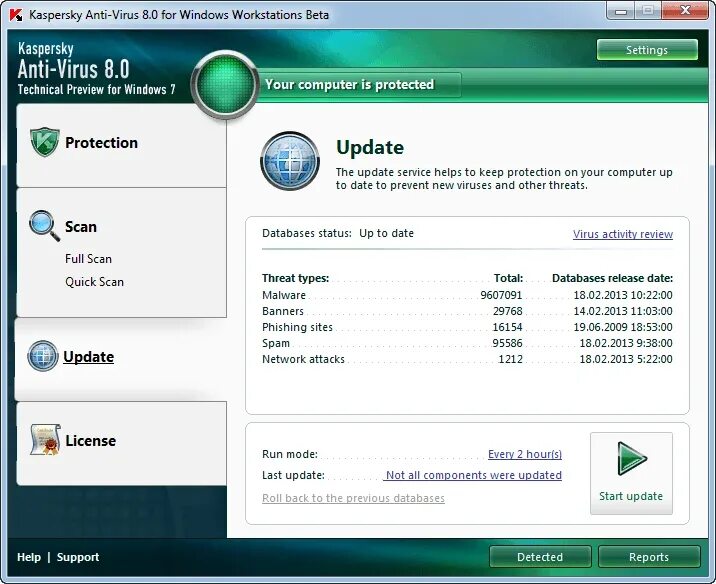Click the Last update label
716x584 pixels.
[293, 475]
